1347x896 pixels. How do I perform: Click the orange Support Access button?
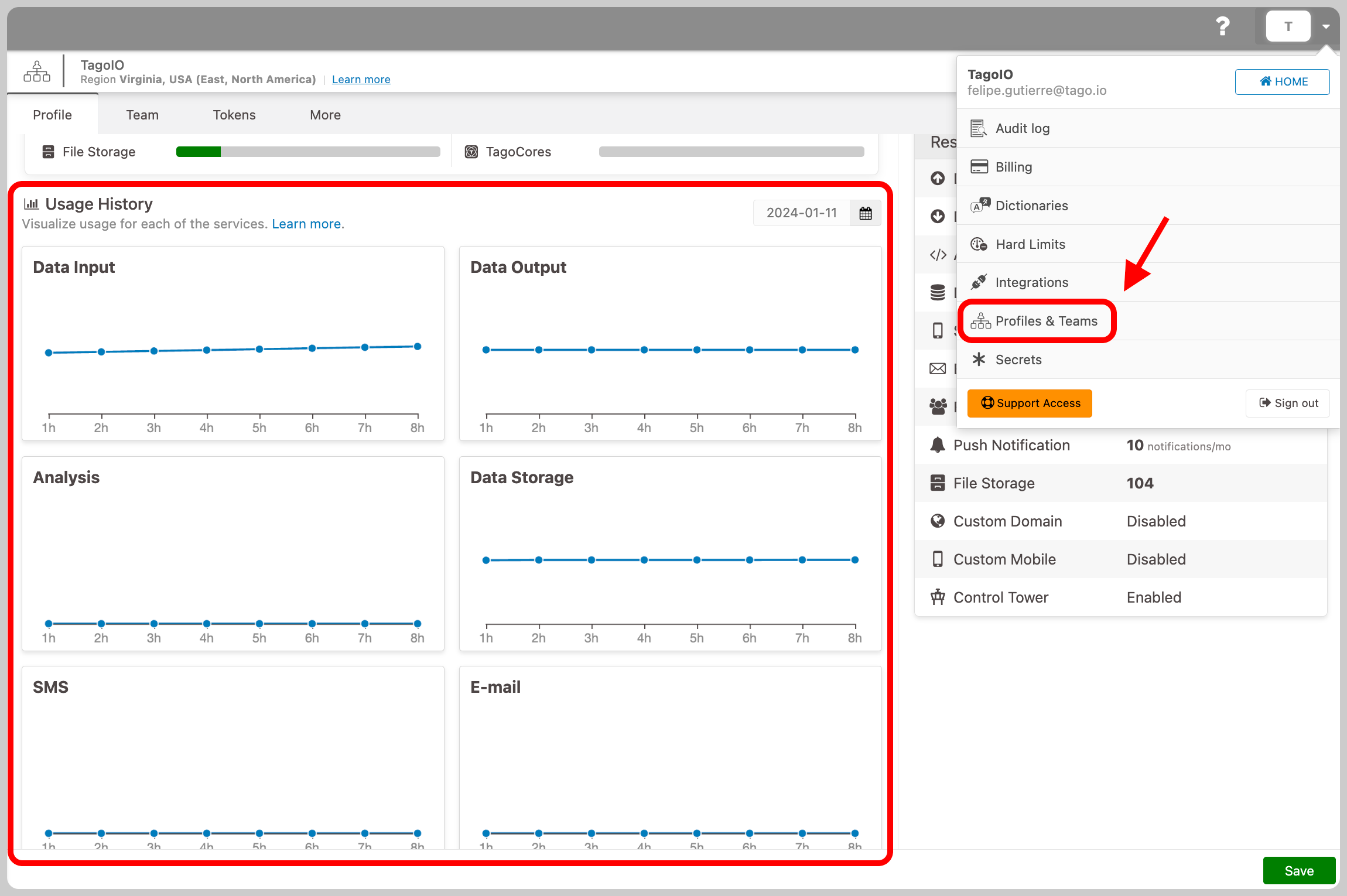(x=1030, y=403)
